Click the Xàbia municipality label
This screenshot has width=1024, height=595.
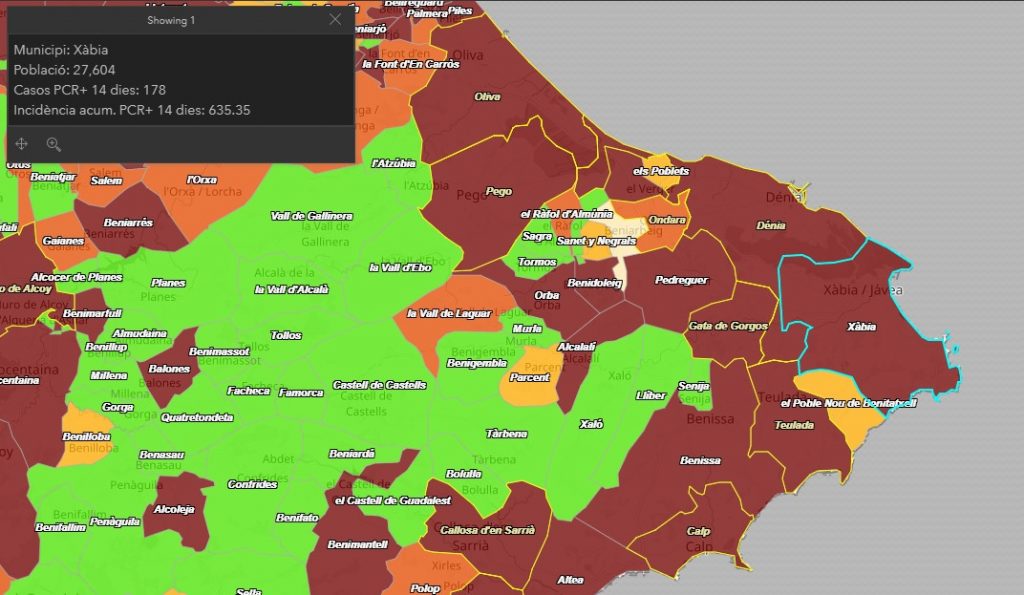pyautogui.click(x=861, y=327)
